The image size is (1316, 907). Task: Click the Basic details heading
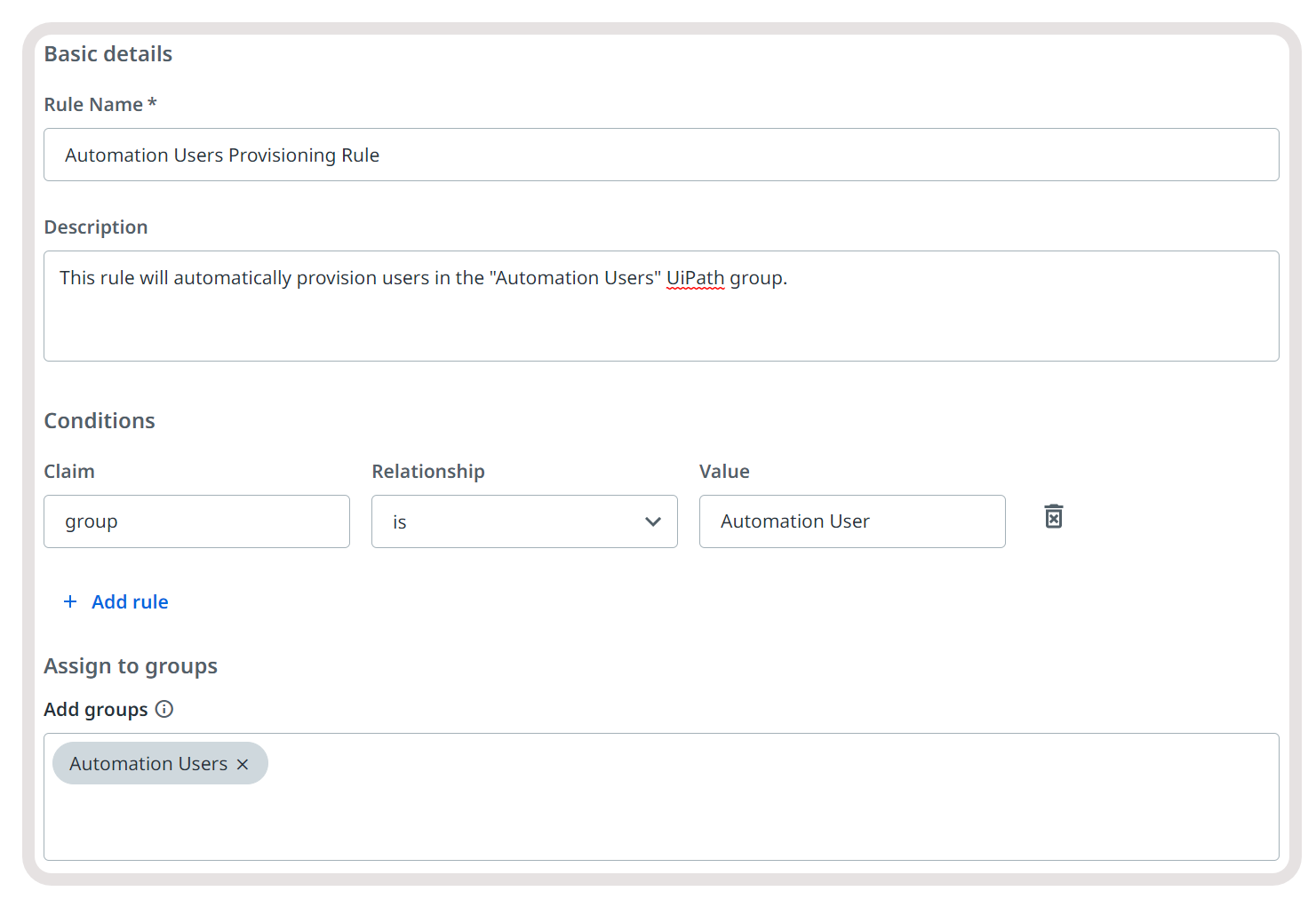coord(108,54)
